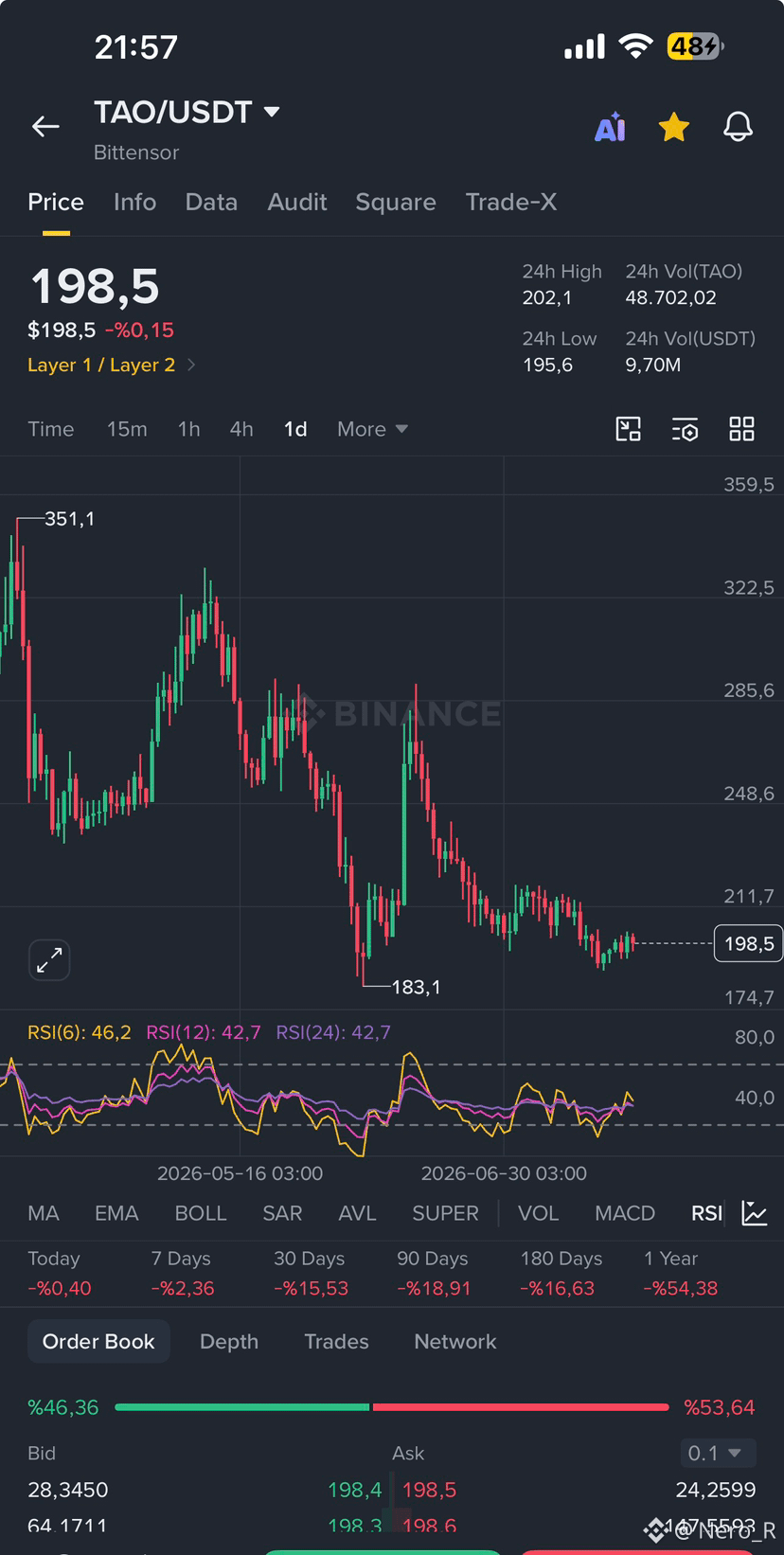
Task: Tap the 183,1 low marker on chart
Action: 416,987
